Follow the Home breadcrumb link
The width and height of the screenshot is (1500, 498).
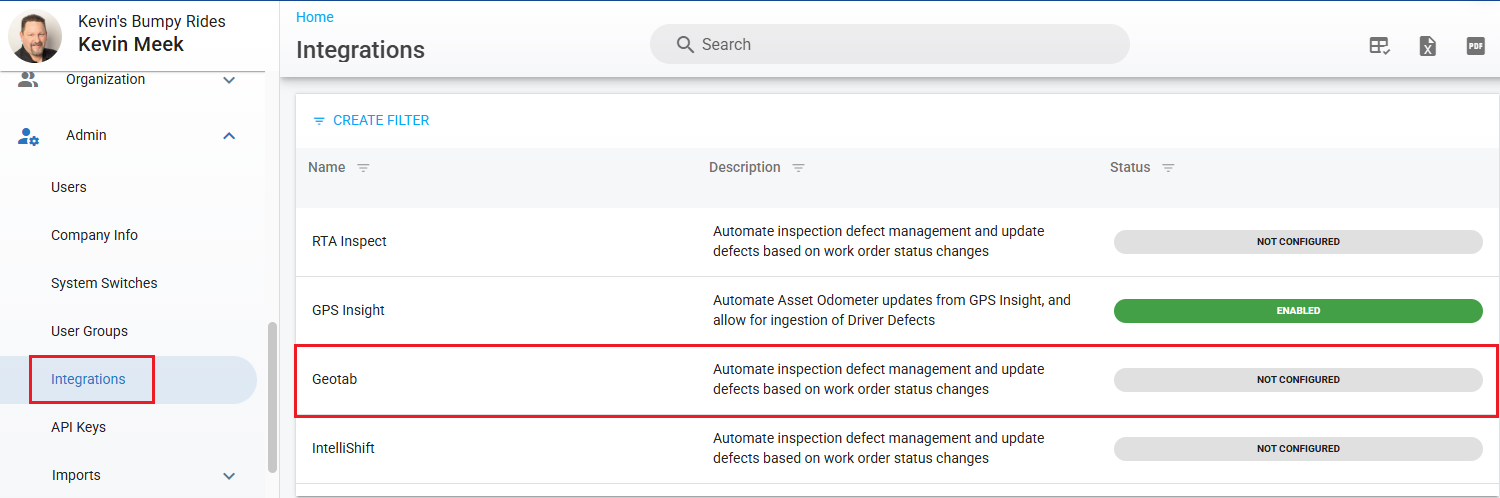(315, 17)
